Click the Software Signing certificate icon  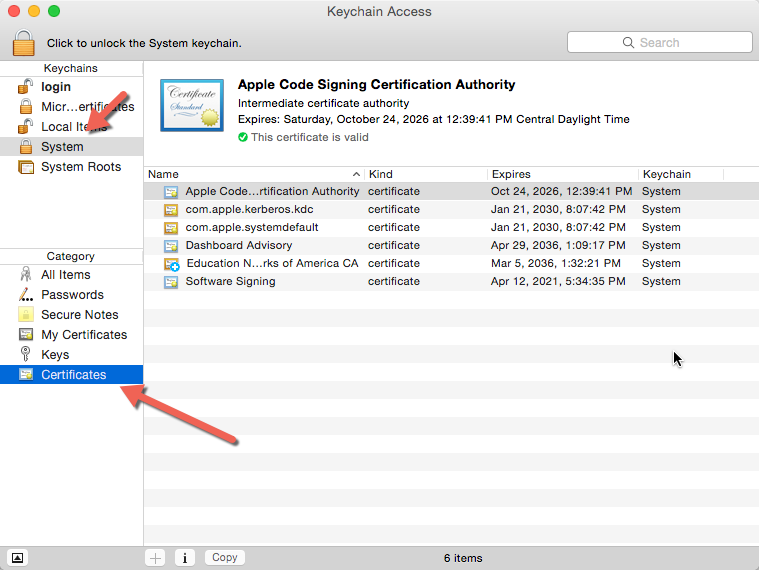point(171,282)
